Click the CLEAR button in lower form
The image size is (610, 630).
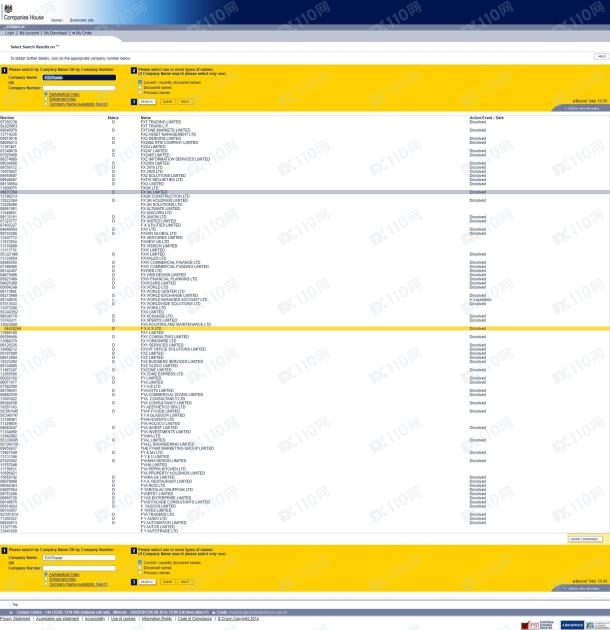[168, 582]
